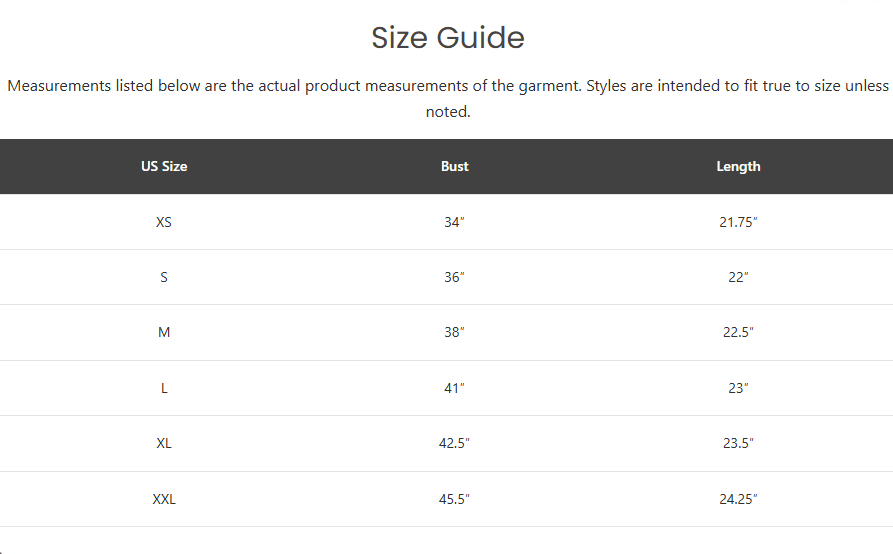Select the M size cell
This screenshot has width=893, height=554.
pos(164,333)
